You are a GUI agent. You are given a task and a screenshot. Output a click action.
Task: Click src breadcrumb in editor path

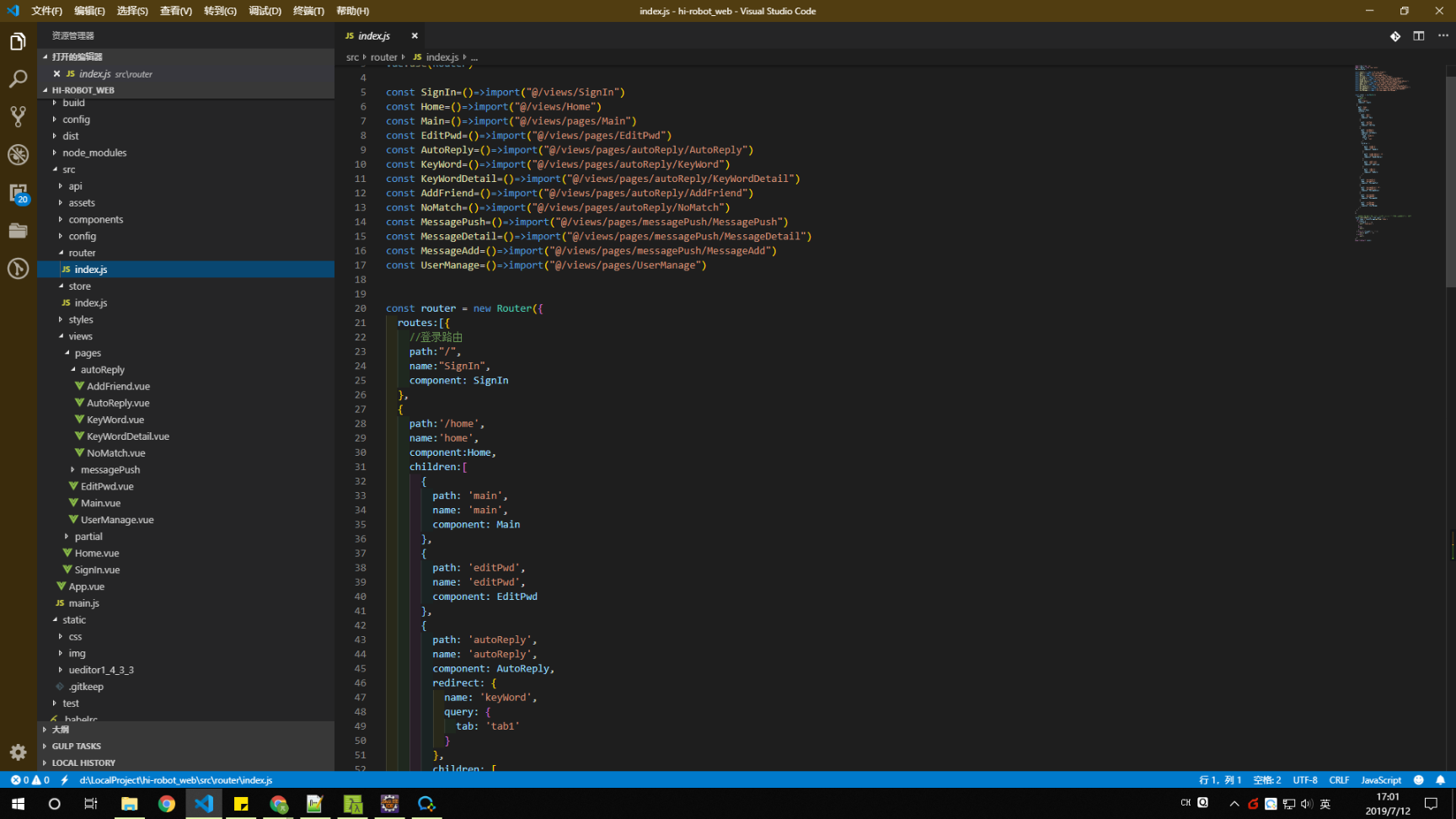tap(352, 57)
